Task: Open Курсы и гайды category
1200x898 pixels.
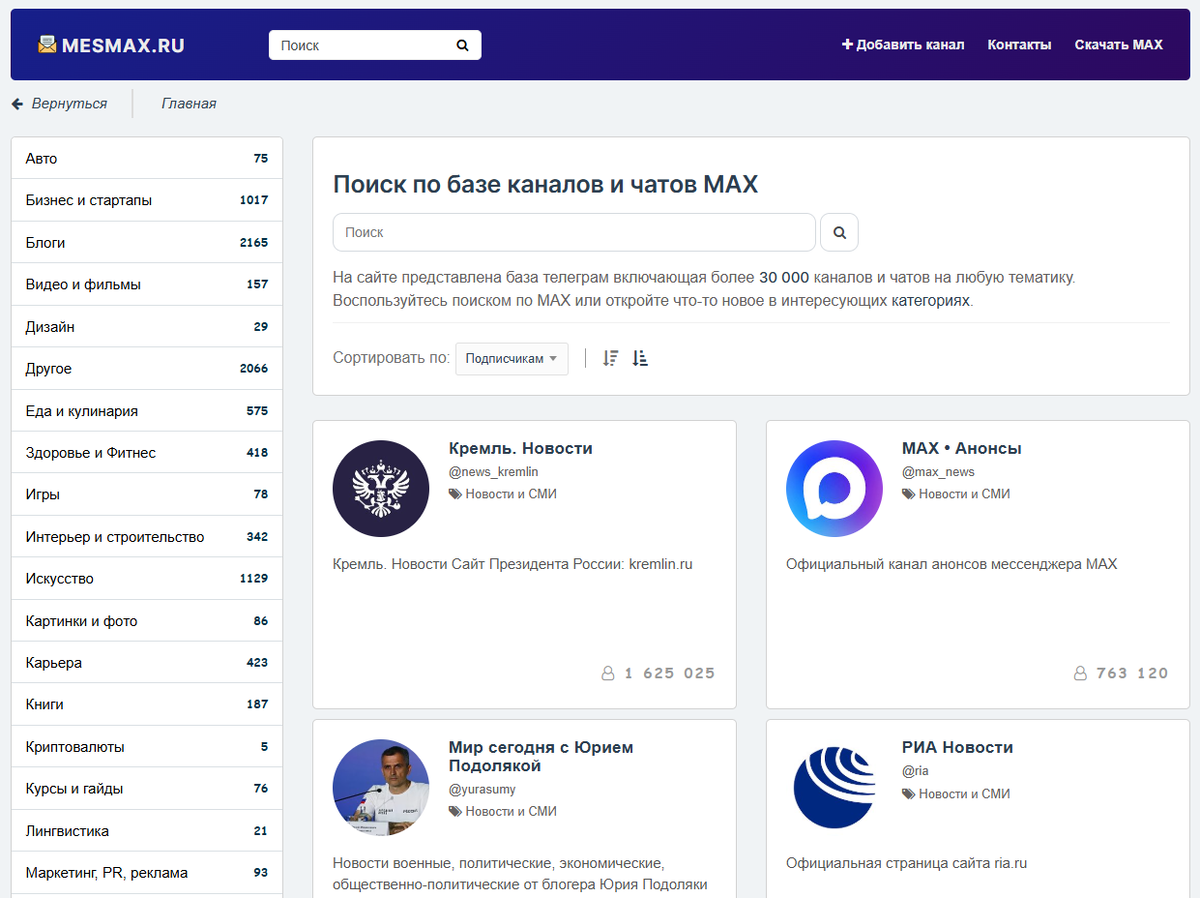Action: (147, 789)
